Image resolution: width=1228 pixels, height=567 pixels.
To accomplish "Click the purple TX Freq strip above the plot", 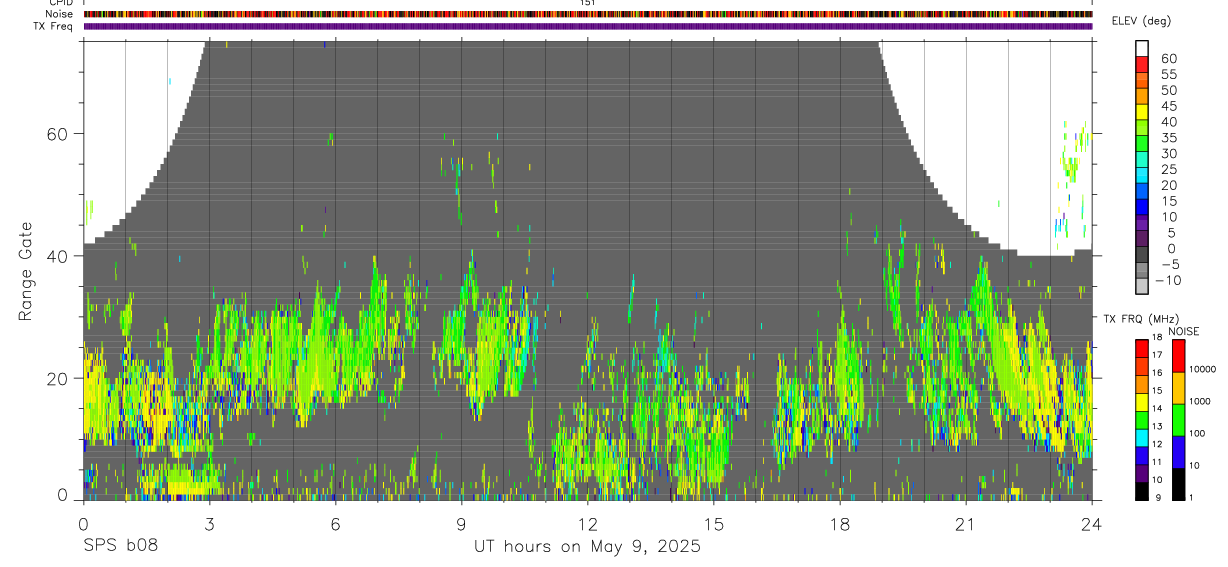I will 588,26.
